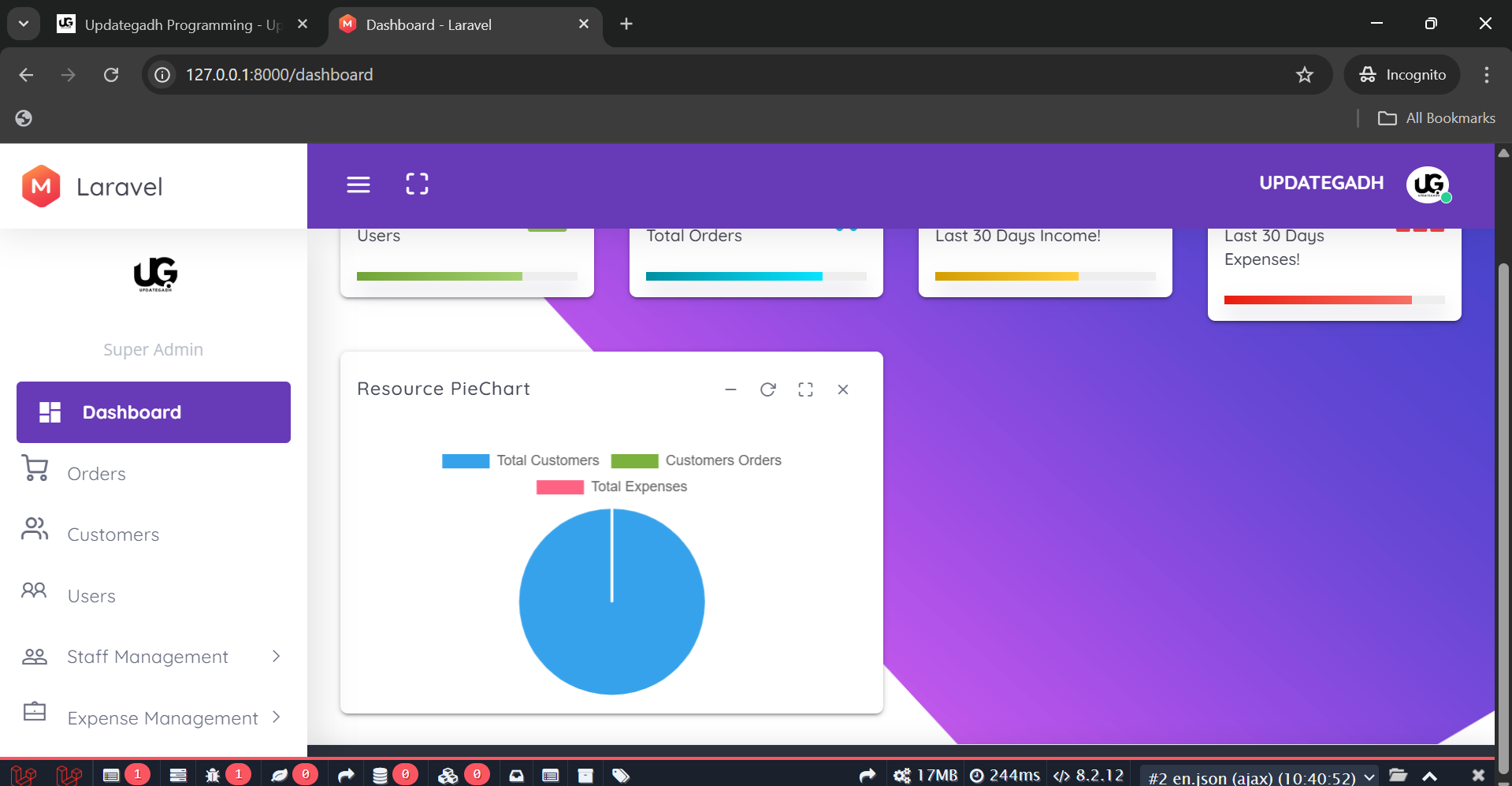Toggle Customers Orders legend swatch
Screen dimensions: 1512x786
pyautogui.click(x=634, y=460)
